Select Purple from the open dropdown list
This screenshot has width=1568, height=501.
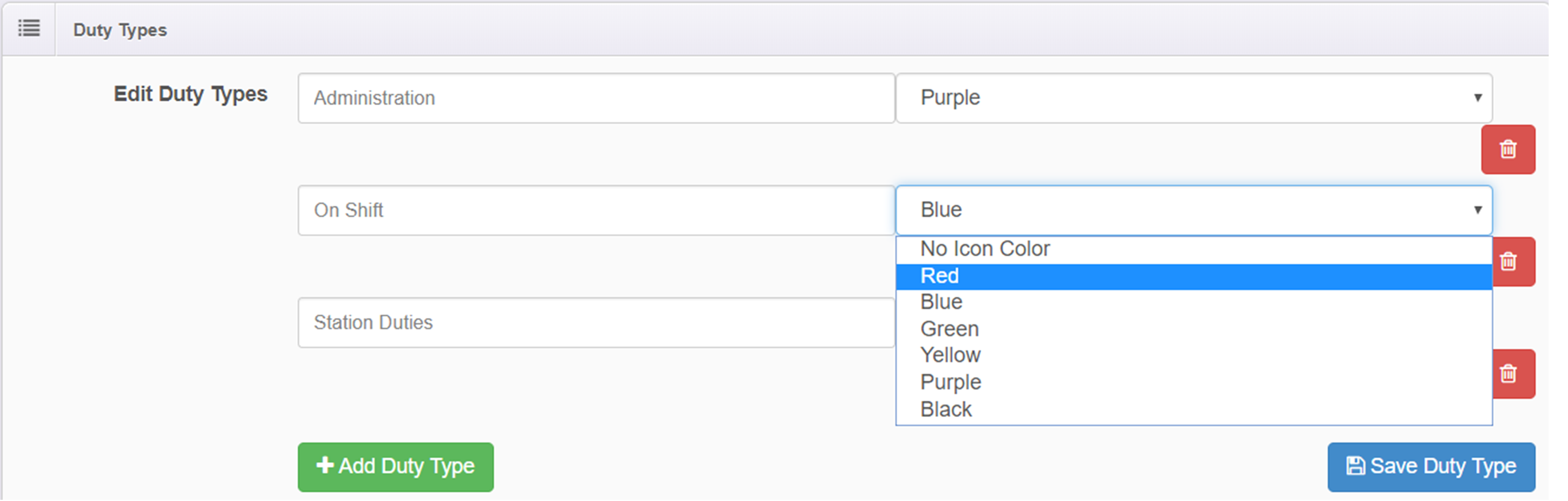pyautogui.click(x=950, y=382)
